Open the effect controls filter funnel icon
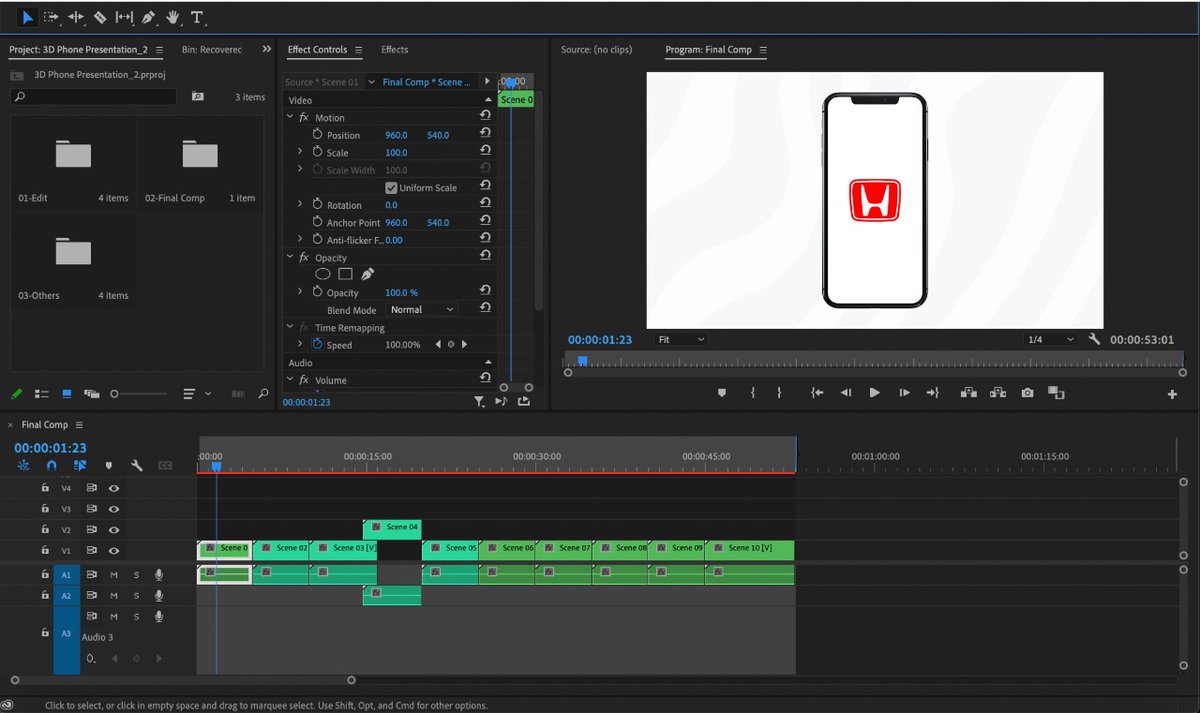Screen dimensions: 1200x713 pos(479,402)
